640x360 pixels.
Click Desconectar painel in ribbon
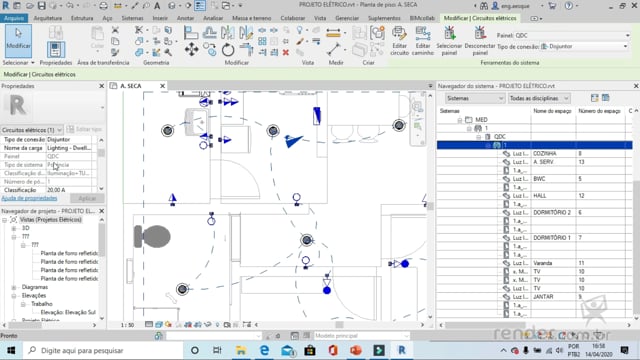click(480, 41)
